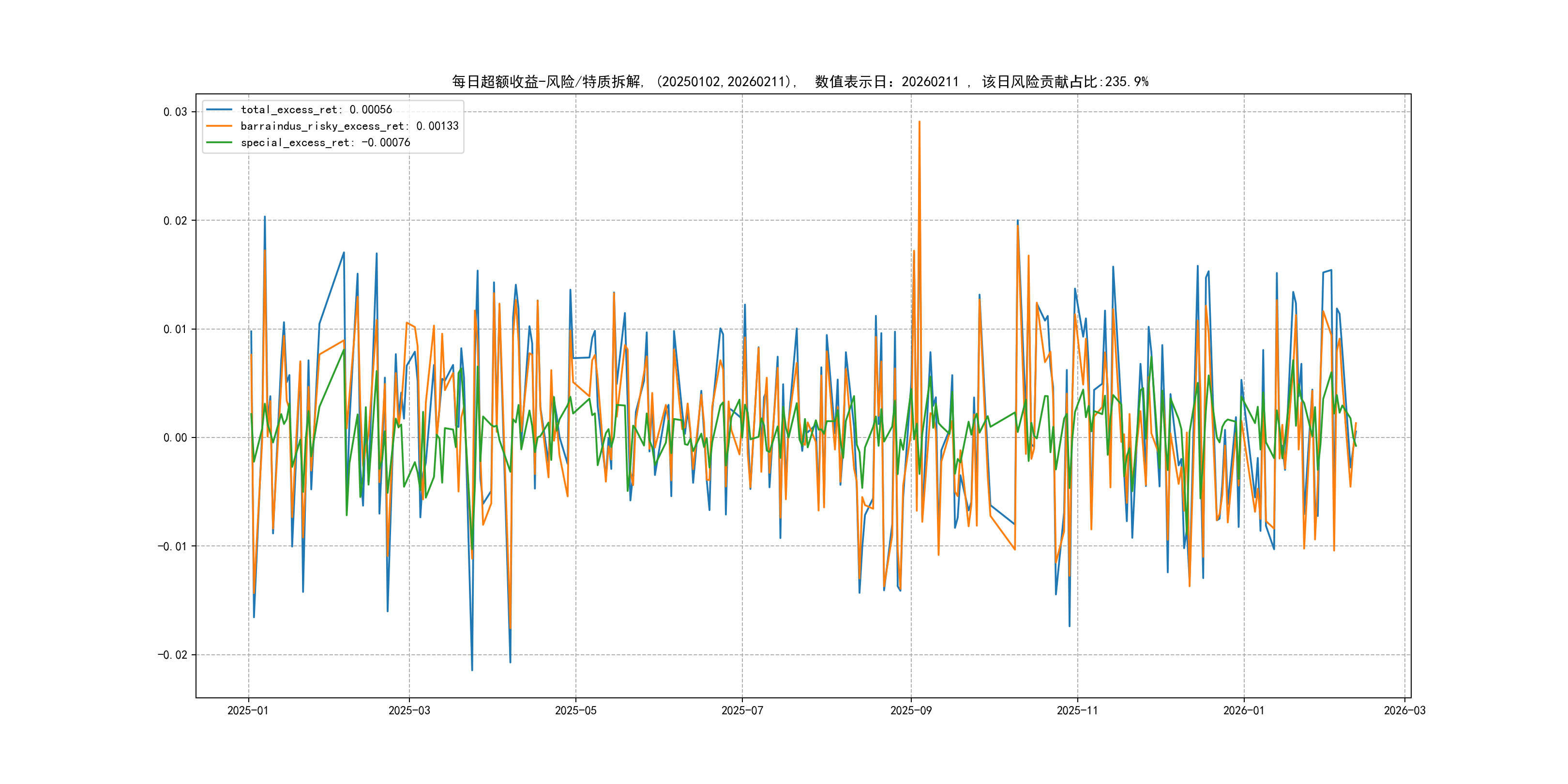Click the 2026-01 x-axis tick label

[1244, 710]
